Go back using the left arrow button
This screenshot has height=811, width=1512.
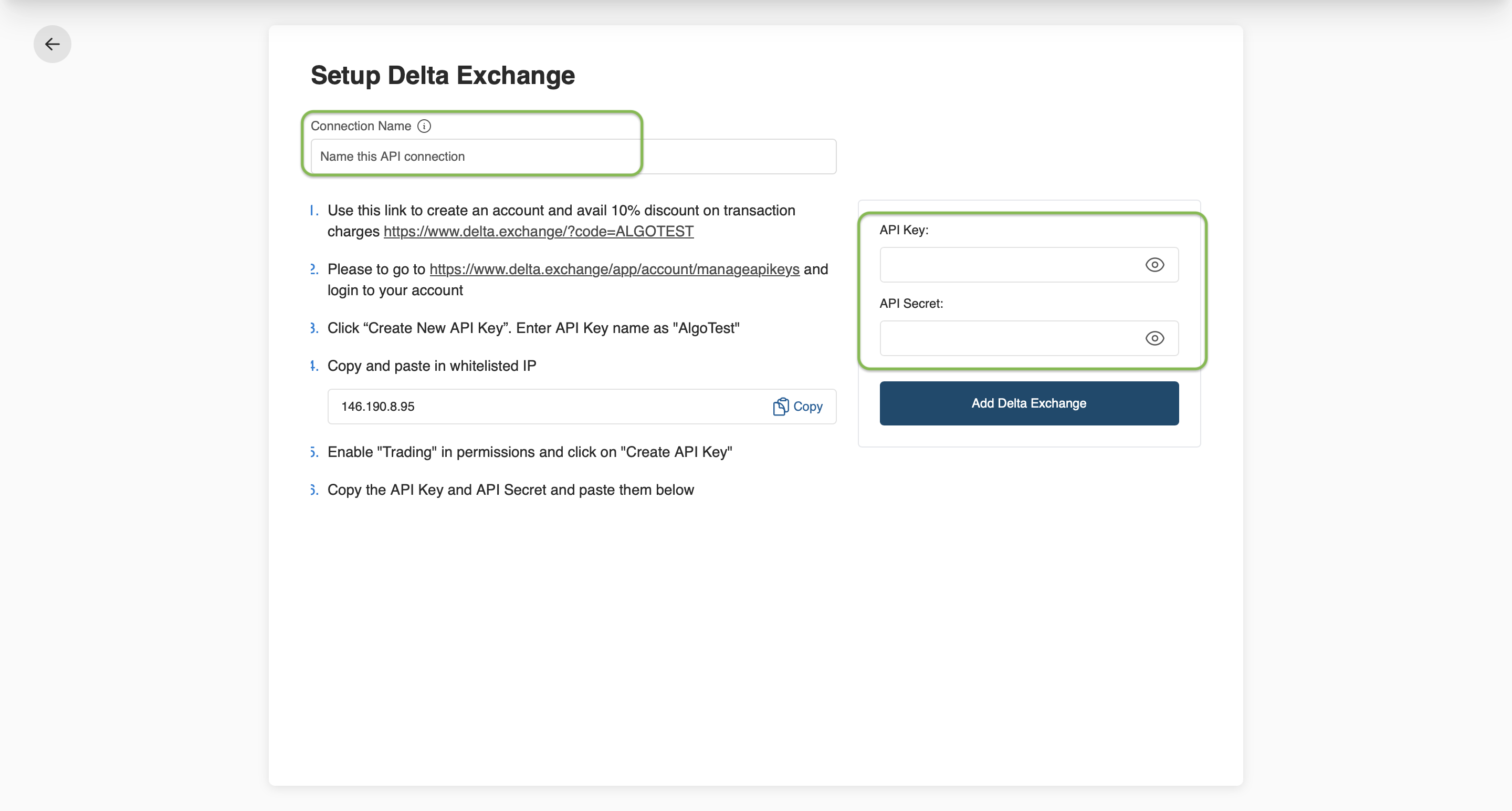pyautogui.click(x=52, y=44)
